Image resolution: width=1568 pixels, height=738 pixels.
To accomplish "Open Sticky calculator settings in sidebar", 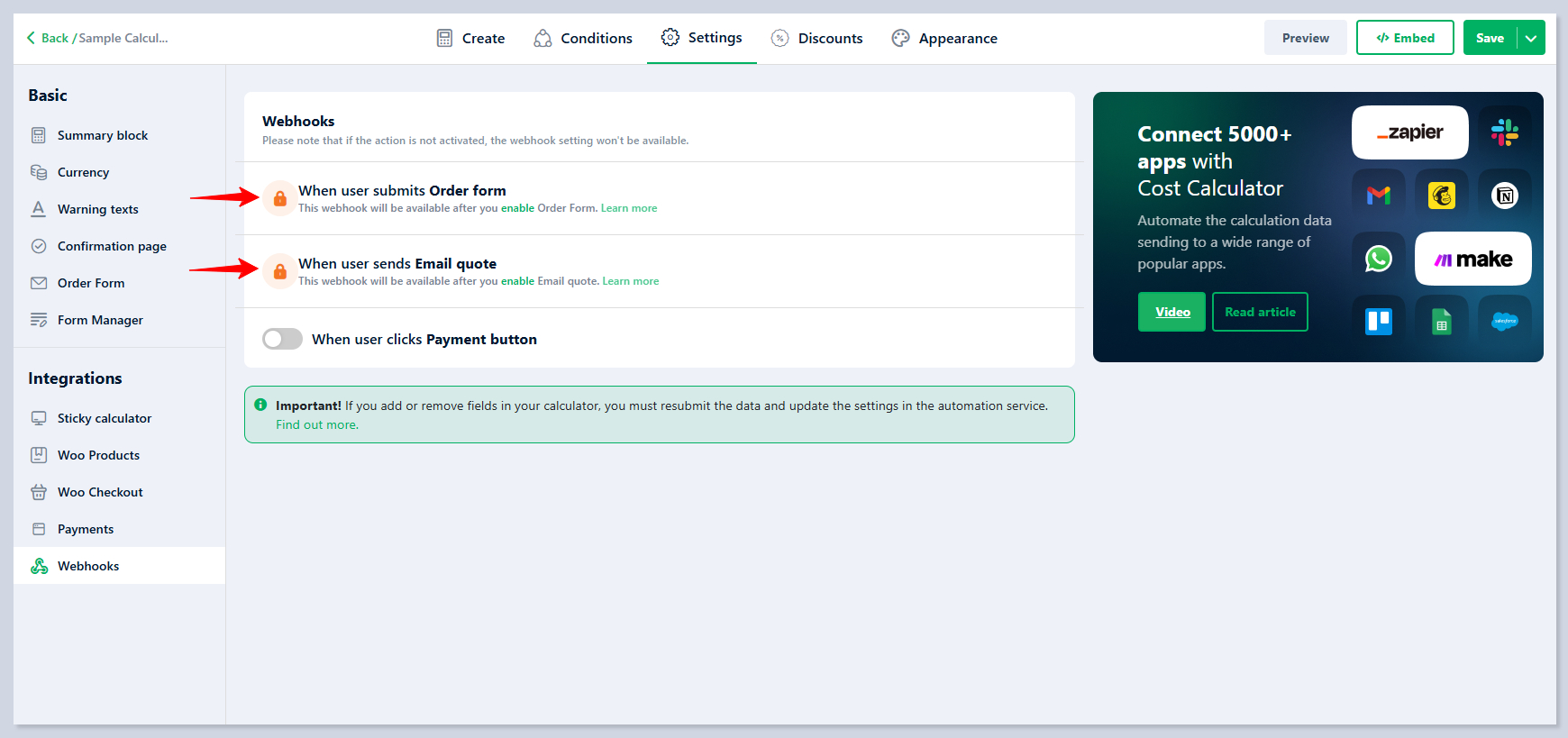I will [x=104, y=418].
